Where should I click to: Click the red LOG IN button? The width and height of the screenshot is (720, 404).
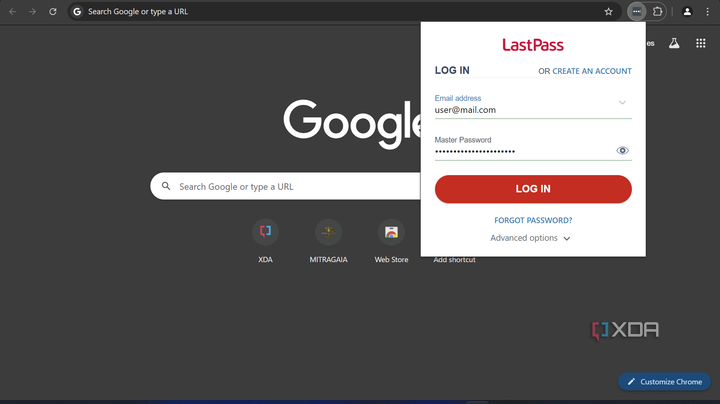coord(533,189)
